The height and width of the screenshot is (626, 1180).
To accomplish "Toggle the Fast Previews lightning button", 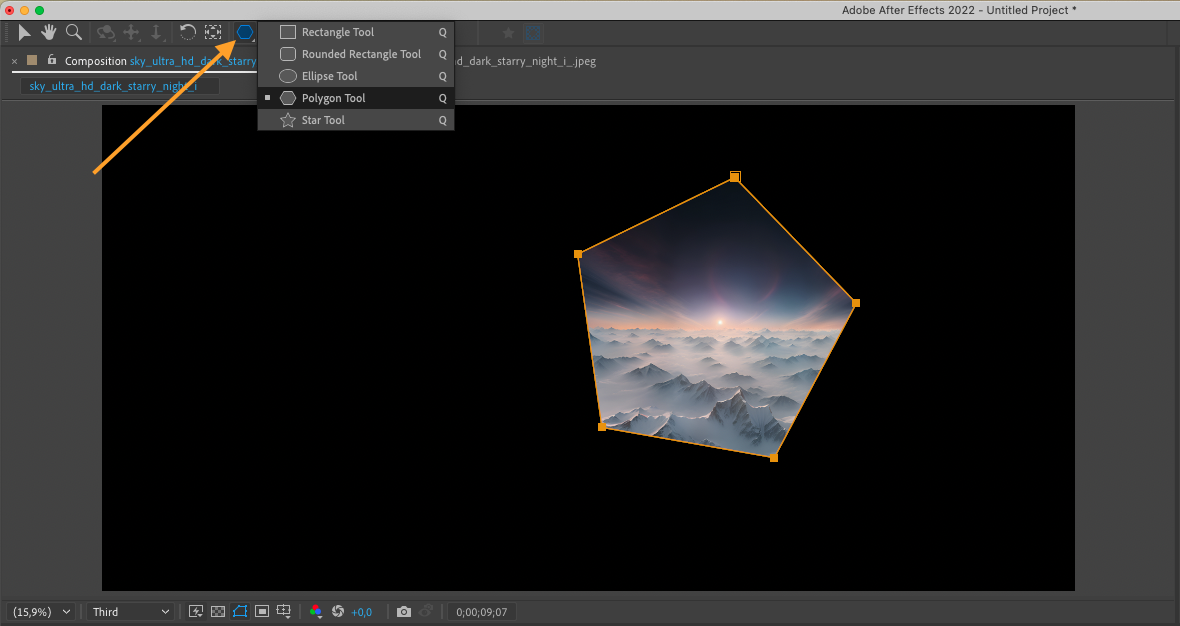I will click(196, 612).
